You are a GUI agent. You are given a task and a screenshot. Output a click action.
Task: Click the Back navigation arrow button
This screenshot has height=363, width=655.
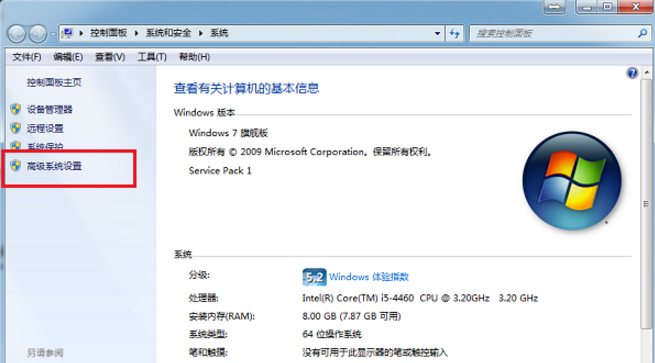17,33
